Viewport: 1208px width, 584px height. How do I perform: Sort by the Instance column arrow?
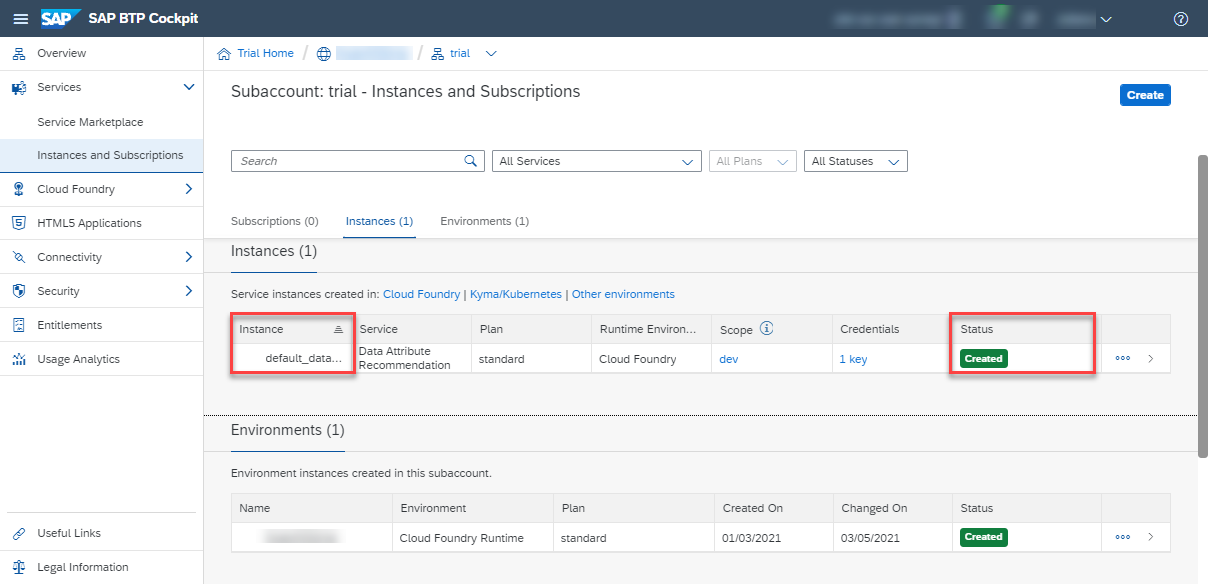click(x=338, y=329)
